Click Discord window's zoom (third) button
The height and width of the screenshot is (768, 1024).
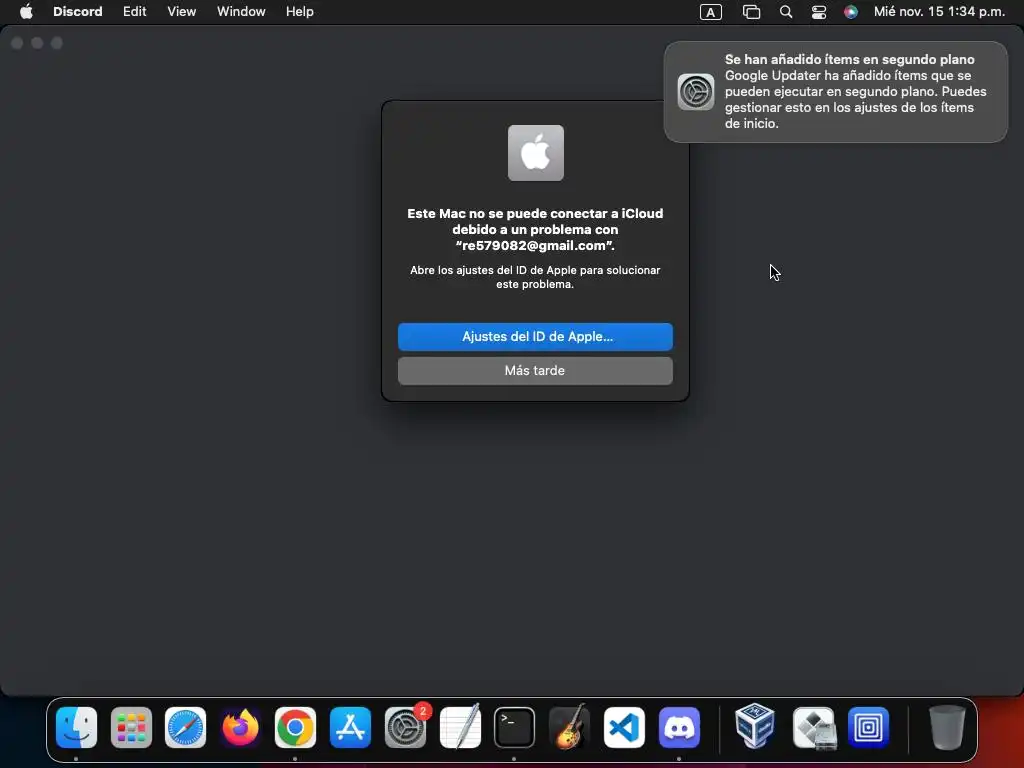[57, 43]
